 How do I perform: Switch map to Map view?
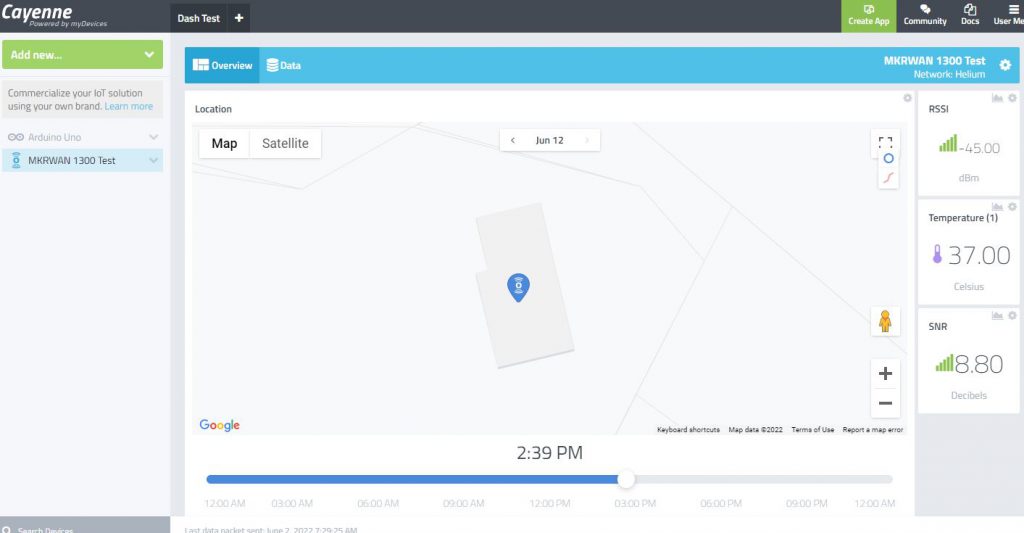coord(224,143)
